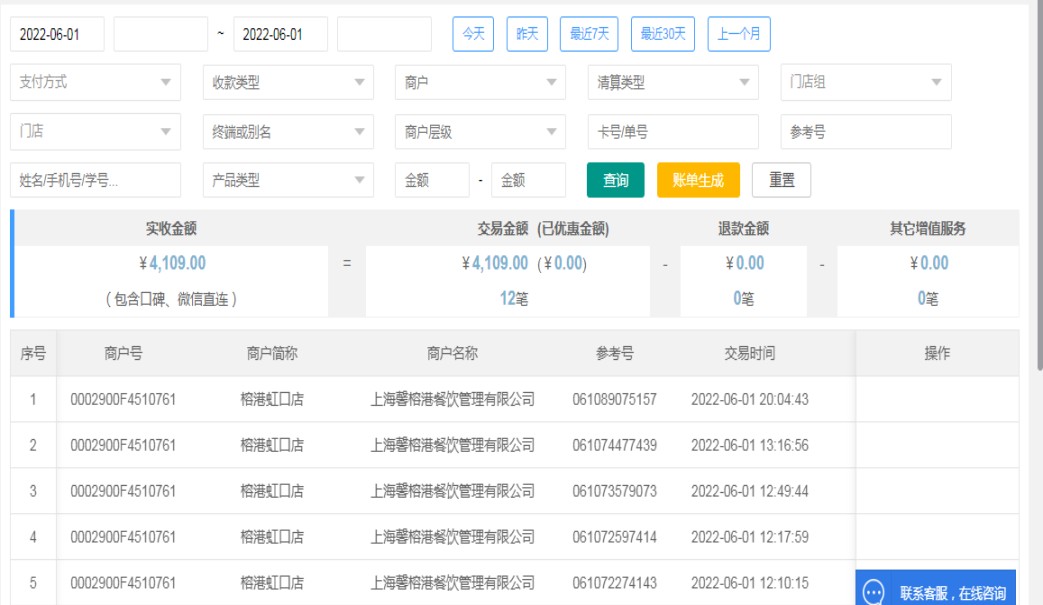1043x605 pixels.
Task: Click the chat bubble icon for customer service
Action: coord(873,592)
